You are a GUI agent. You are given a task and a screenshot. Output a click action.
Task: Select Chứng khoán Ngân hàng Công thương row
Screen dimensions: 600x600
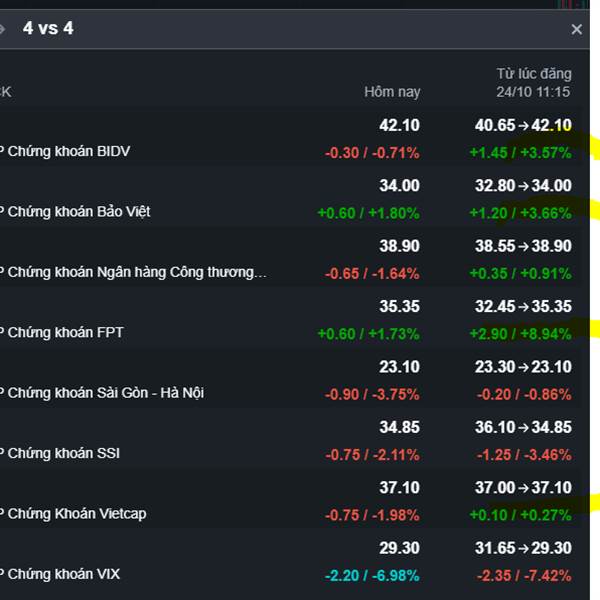point(137,272)
